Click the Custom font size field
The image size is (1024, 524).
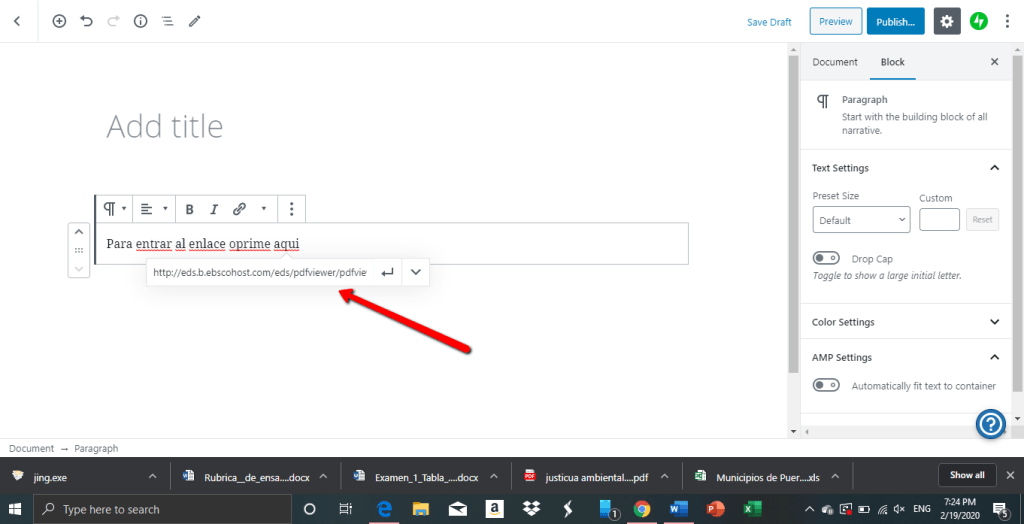(x=939, y=220)
